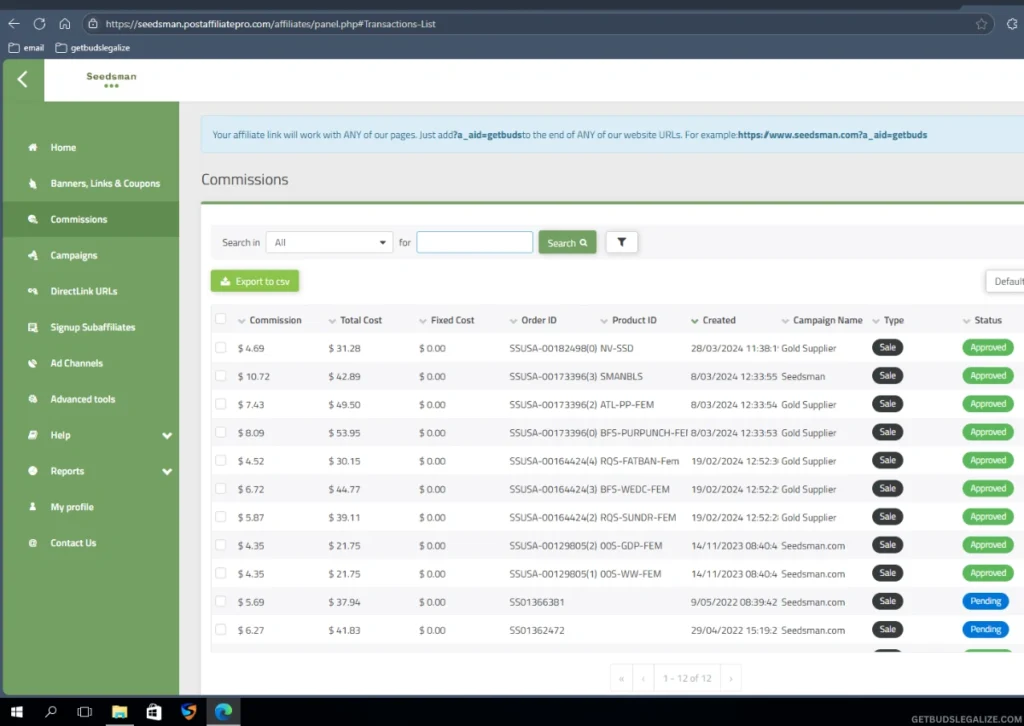Expand the Reports submenu chevron
This screenshot has height=726, width=1024.
[167, 471]
